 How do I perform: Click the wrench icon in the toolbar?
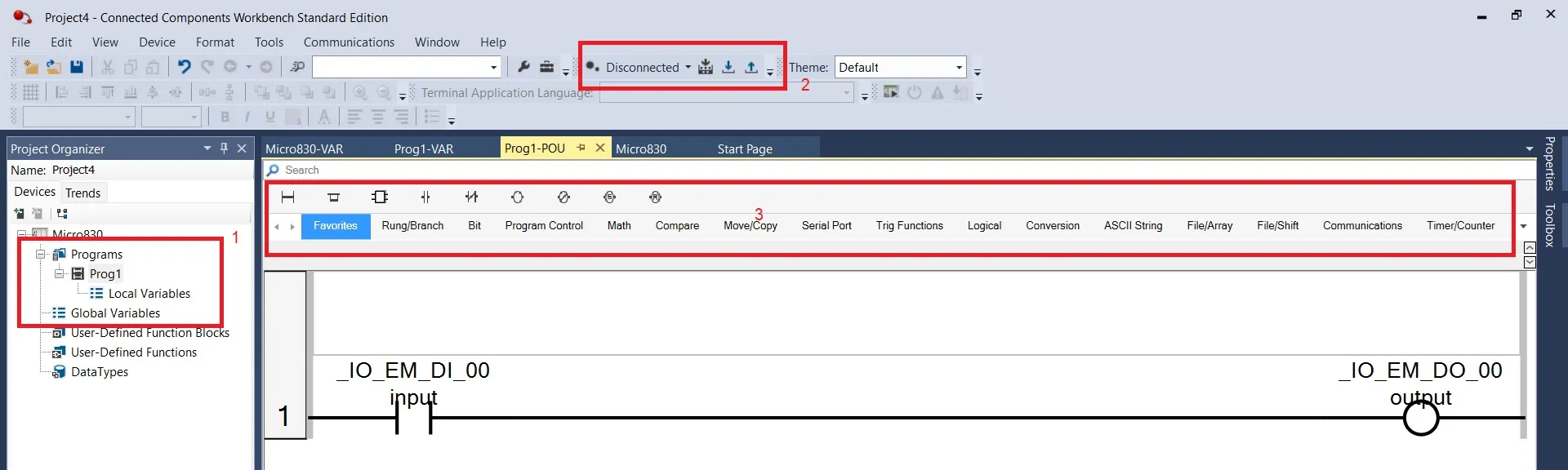524,67
